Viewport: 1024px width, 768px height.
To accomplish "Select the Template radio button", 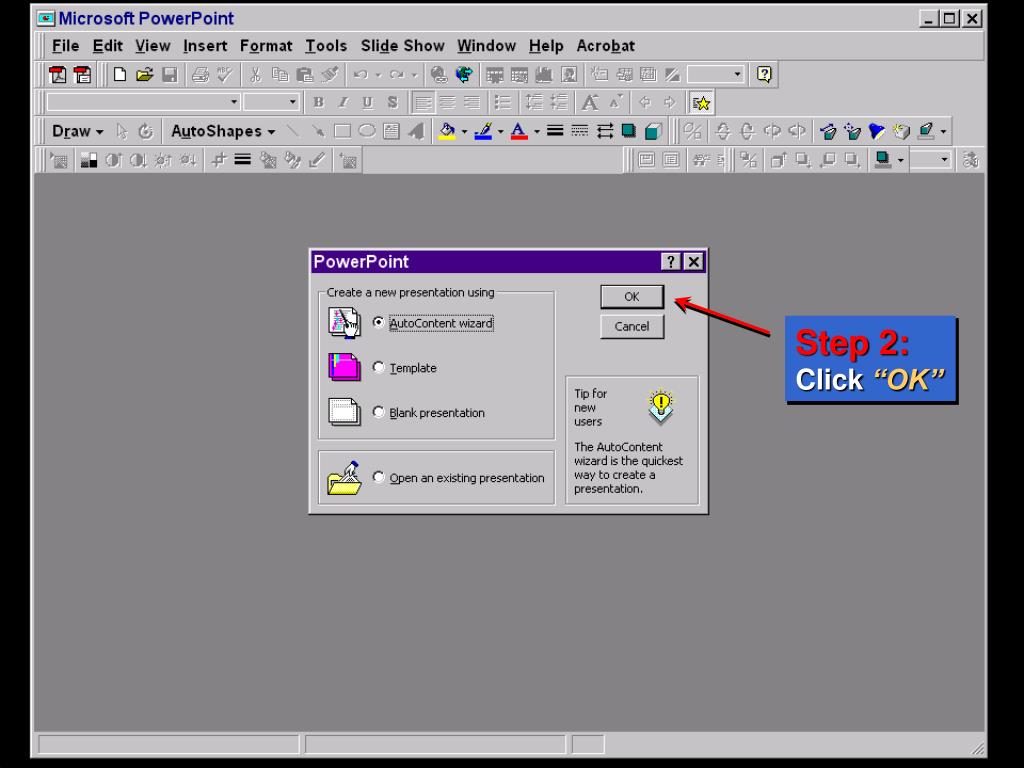I will click(379, 368).
